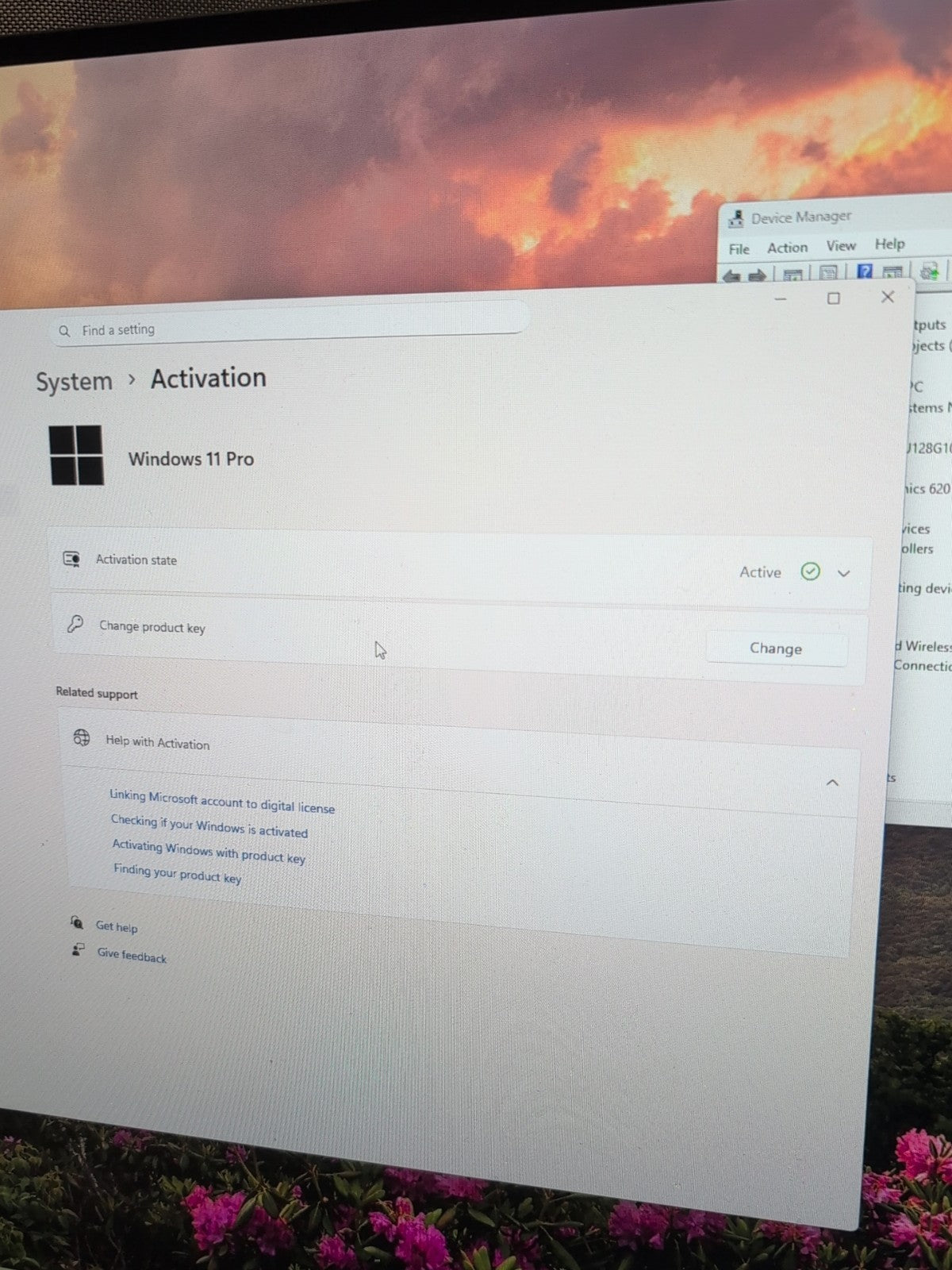Click Related support heading
This screenshot has height=1270, width=952.
click(x=97, y=693)
